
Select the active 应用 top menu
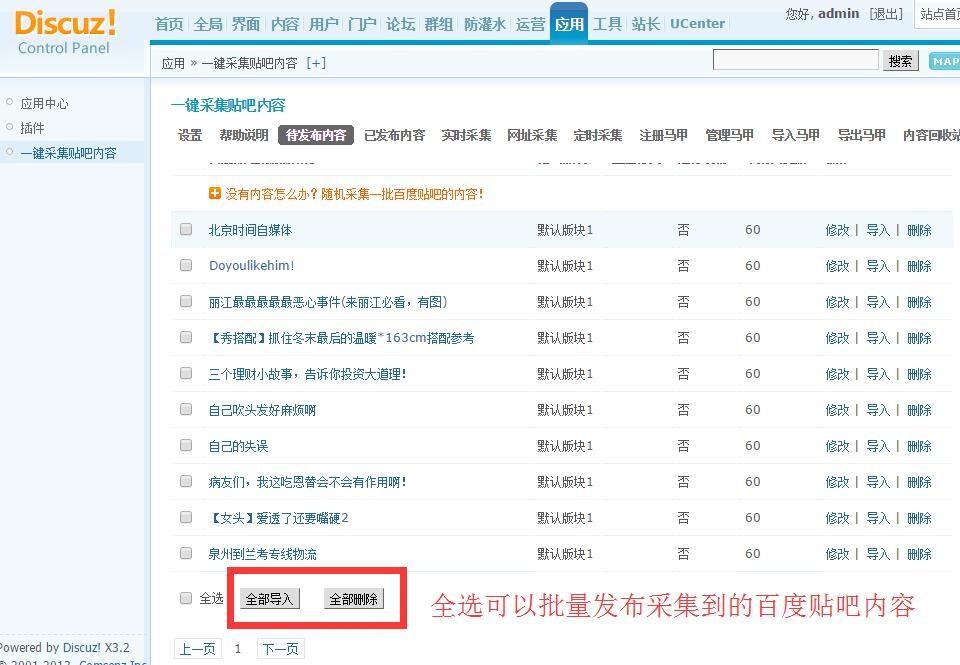pos(569,24)
